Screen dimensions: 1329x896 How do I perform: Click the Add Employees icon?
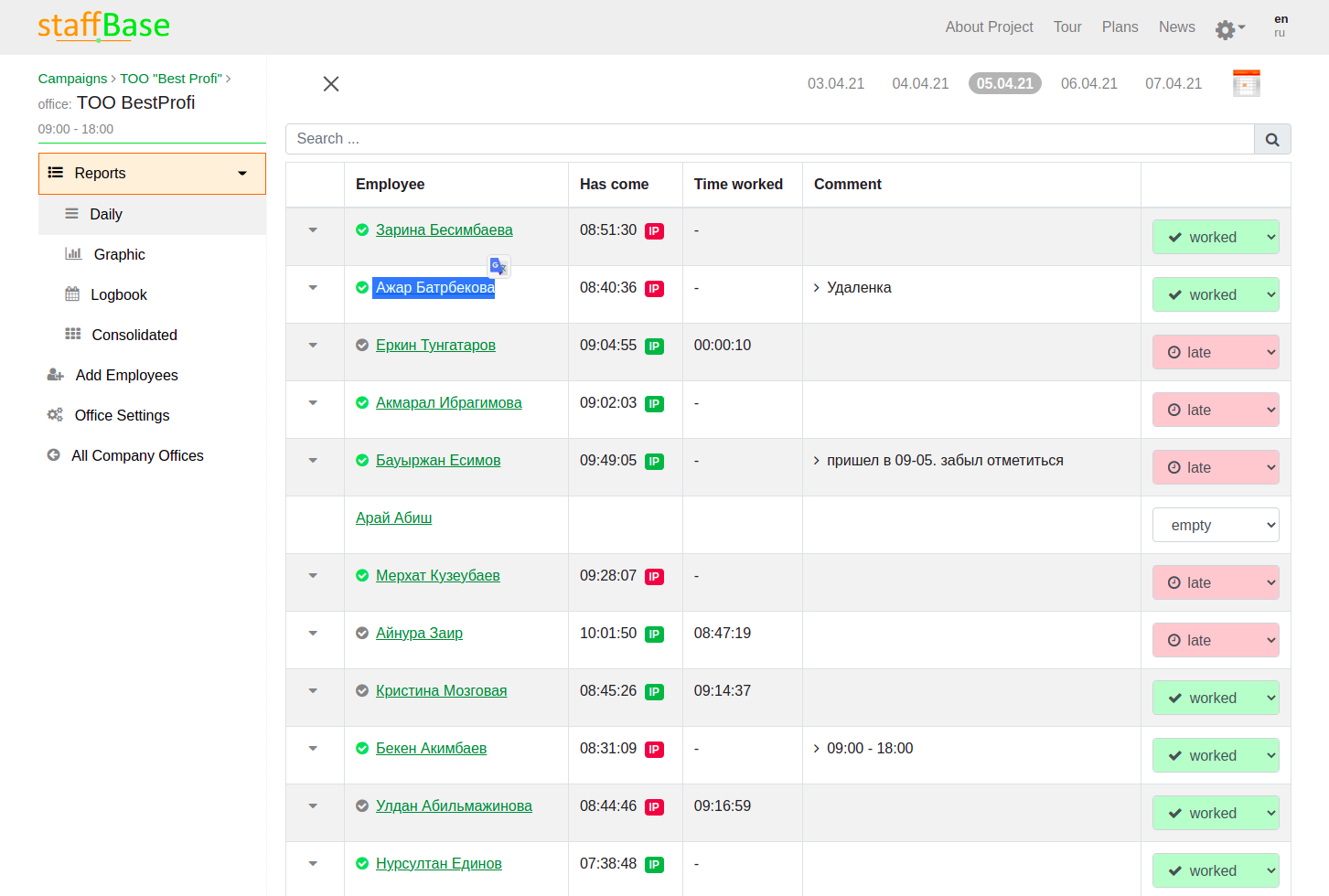point(54,374)
